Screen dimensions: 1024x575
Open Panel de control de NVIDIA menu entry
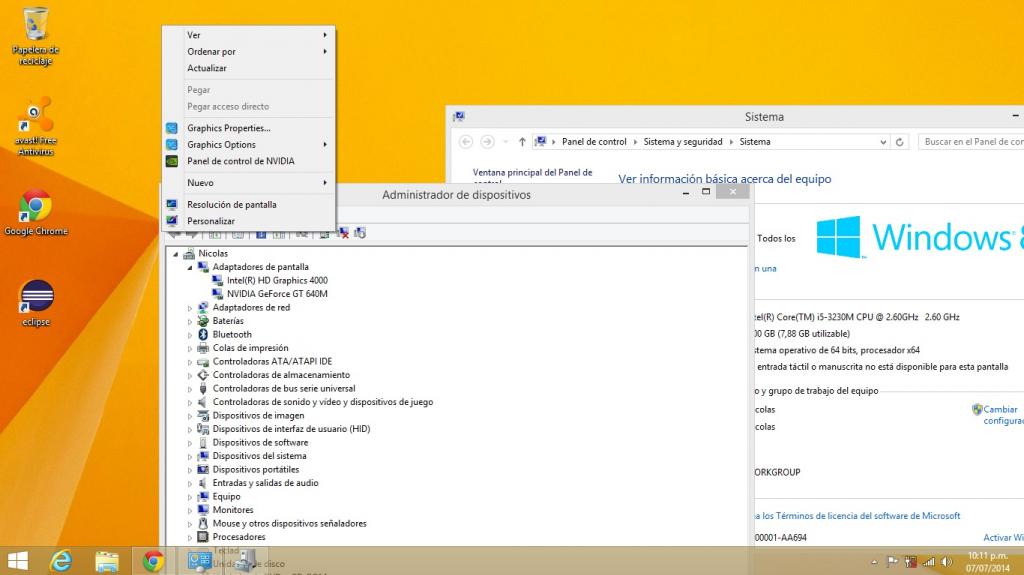click(240, 161)
